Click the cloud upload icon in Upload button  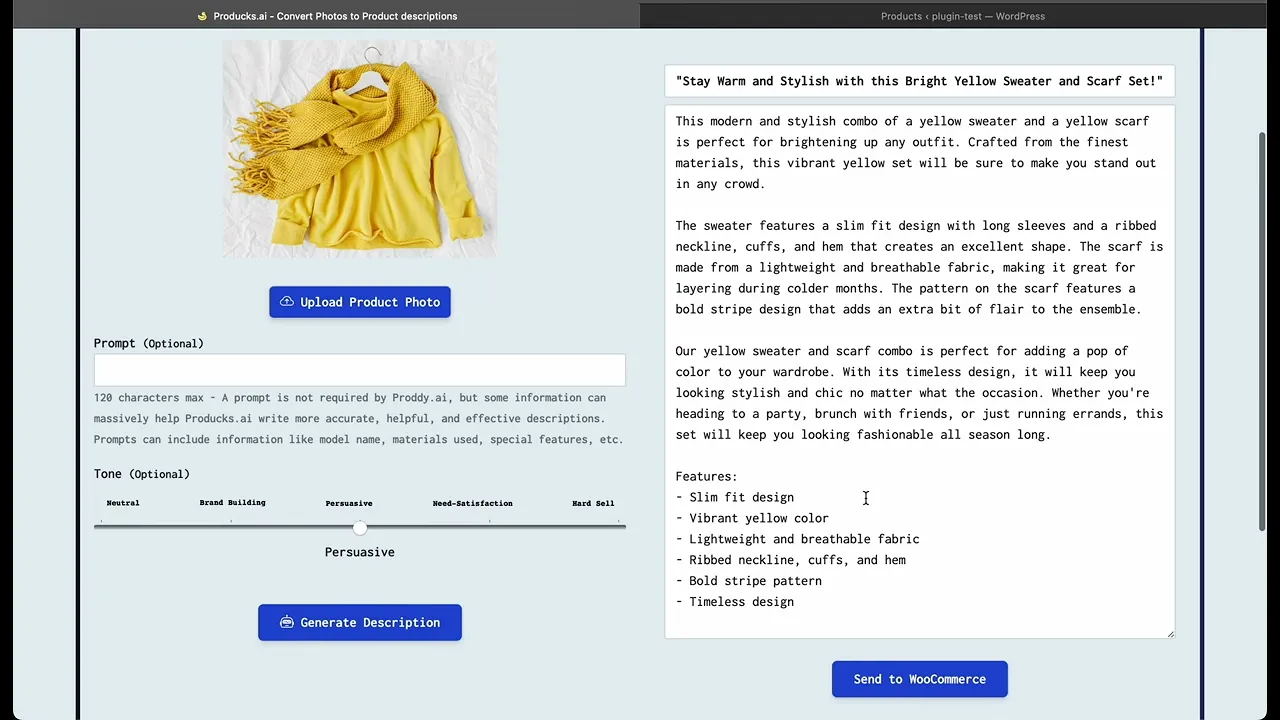pos(287,302)
